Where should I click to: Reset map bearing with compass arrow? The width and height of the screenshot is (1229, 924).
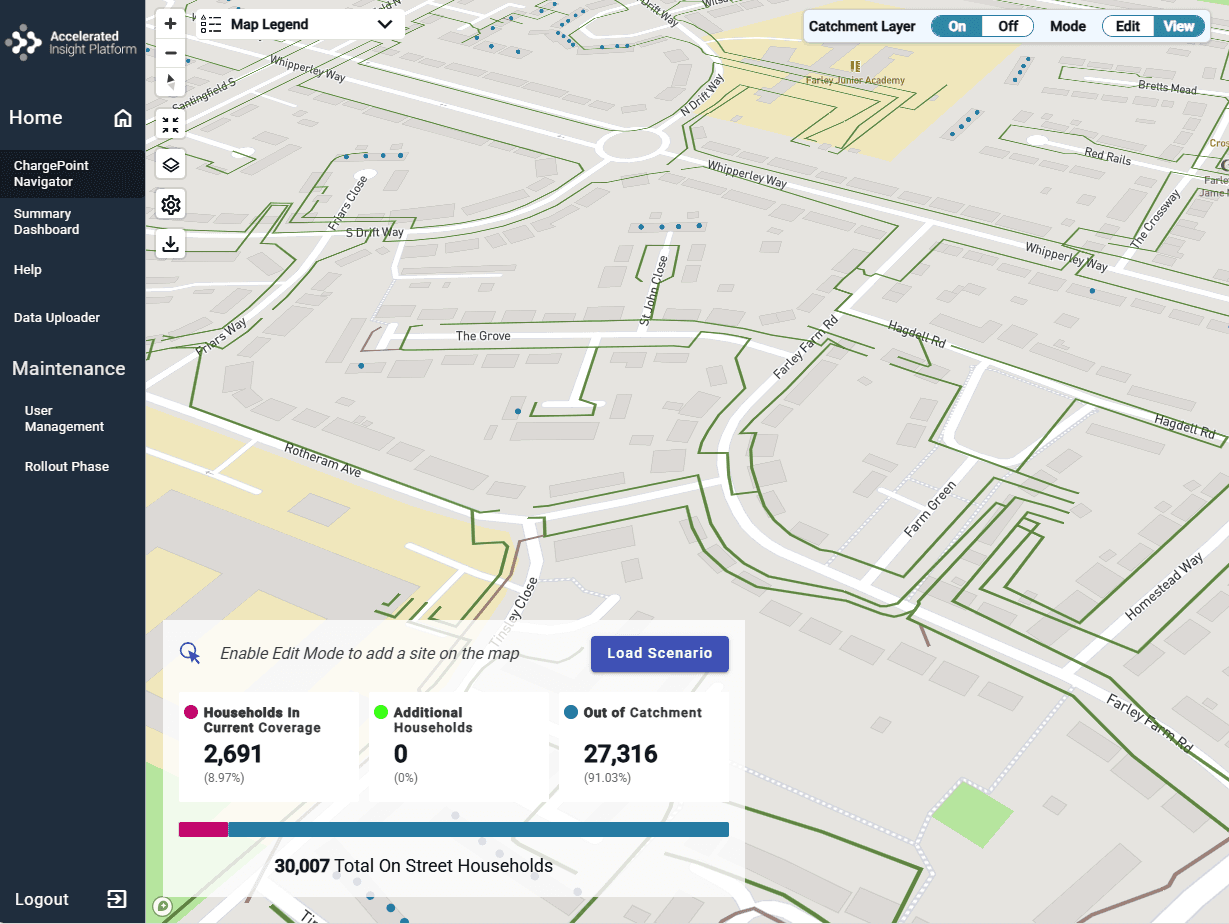(171, 81)
